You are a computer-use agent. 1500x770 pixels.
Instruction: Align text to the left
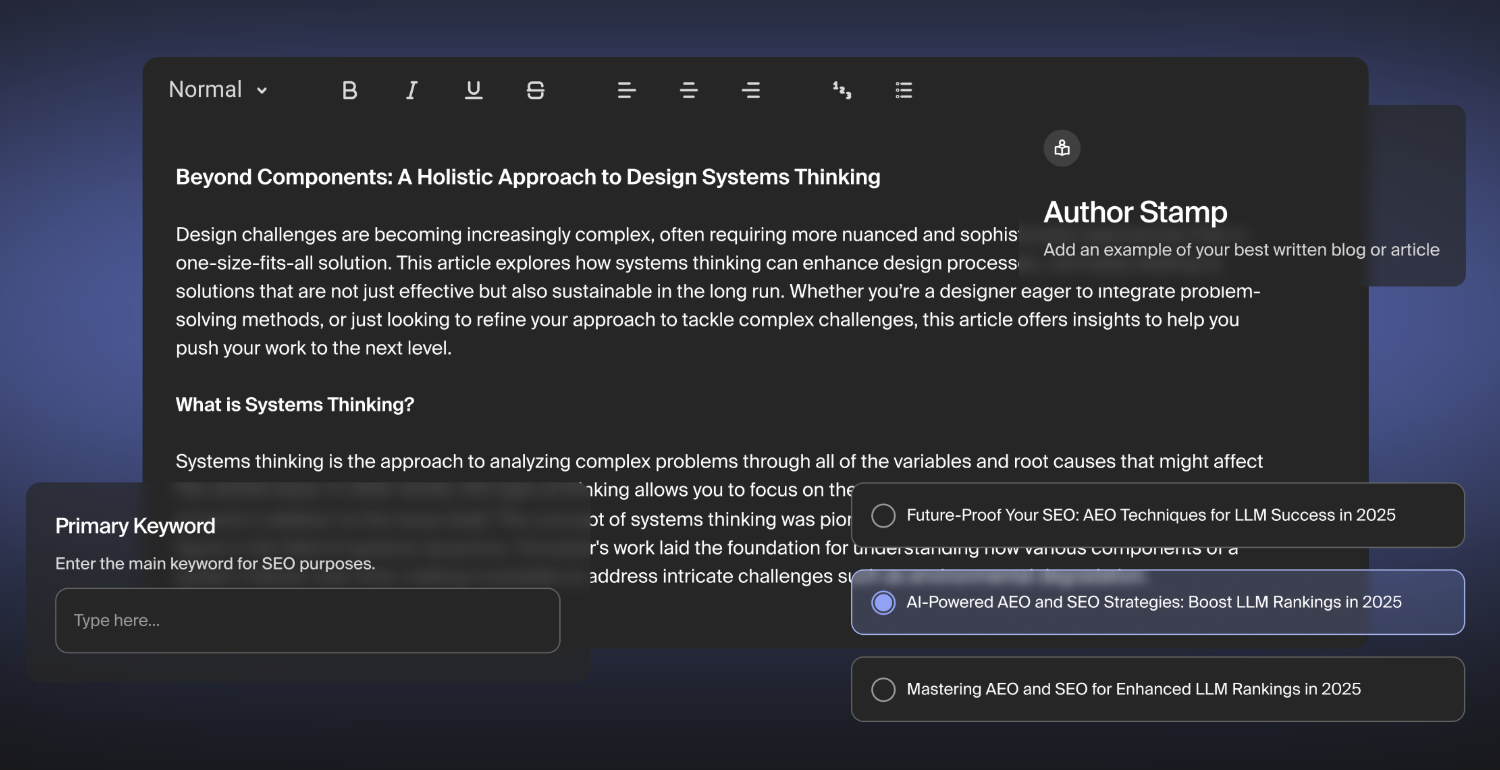point(627,90)
